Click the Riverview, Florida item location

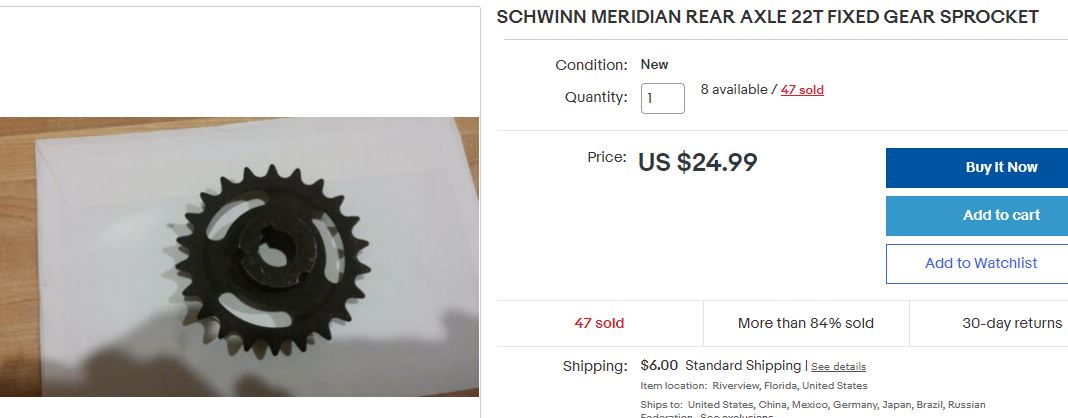point(789,386)
